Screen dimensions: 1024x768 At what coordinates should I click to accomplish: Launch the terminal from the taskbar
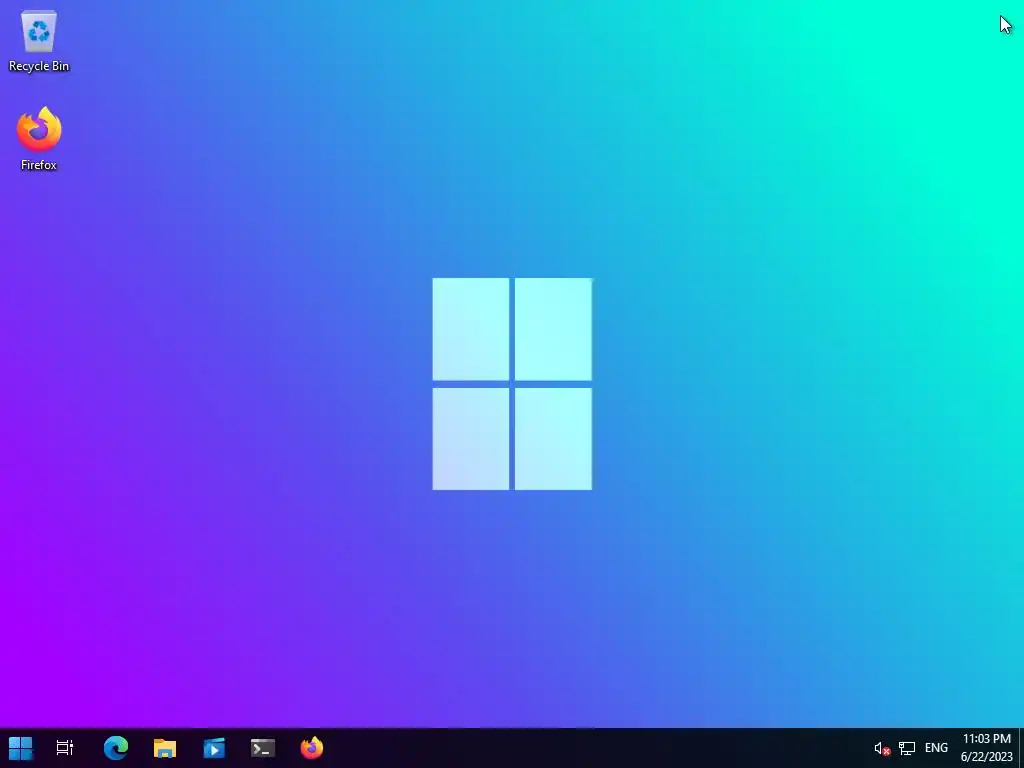[x=263, y=748]
